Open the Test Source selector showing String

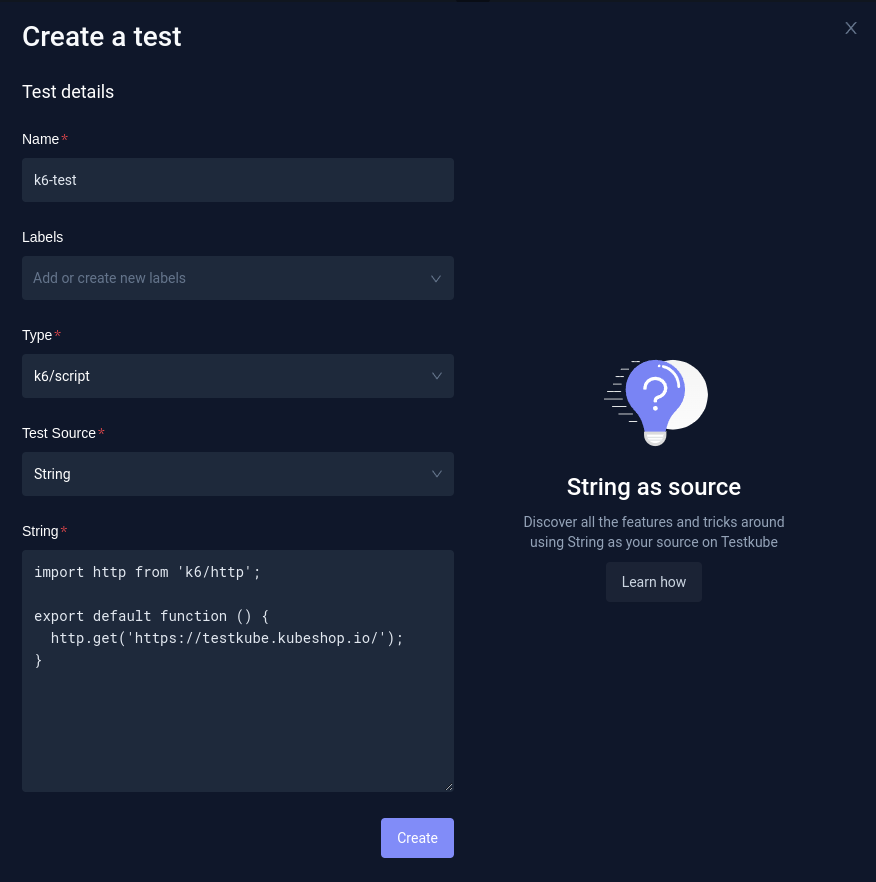pos(238,474)
